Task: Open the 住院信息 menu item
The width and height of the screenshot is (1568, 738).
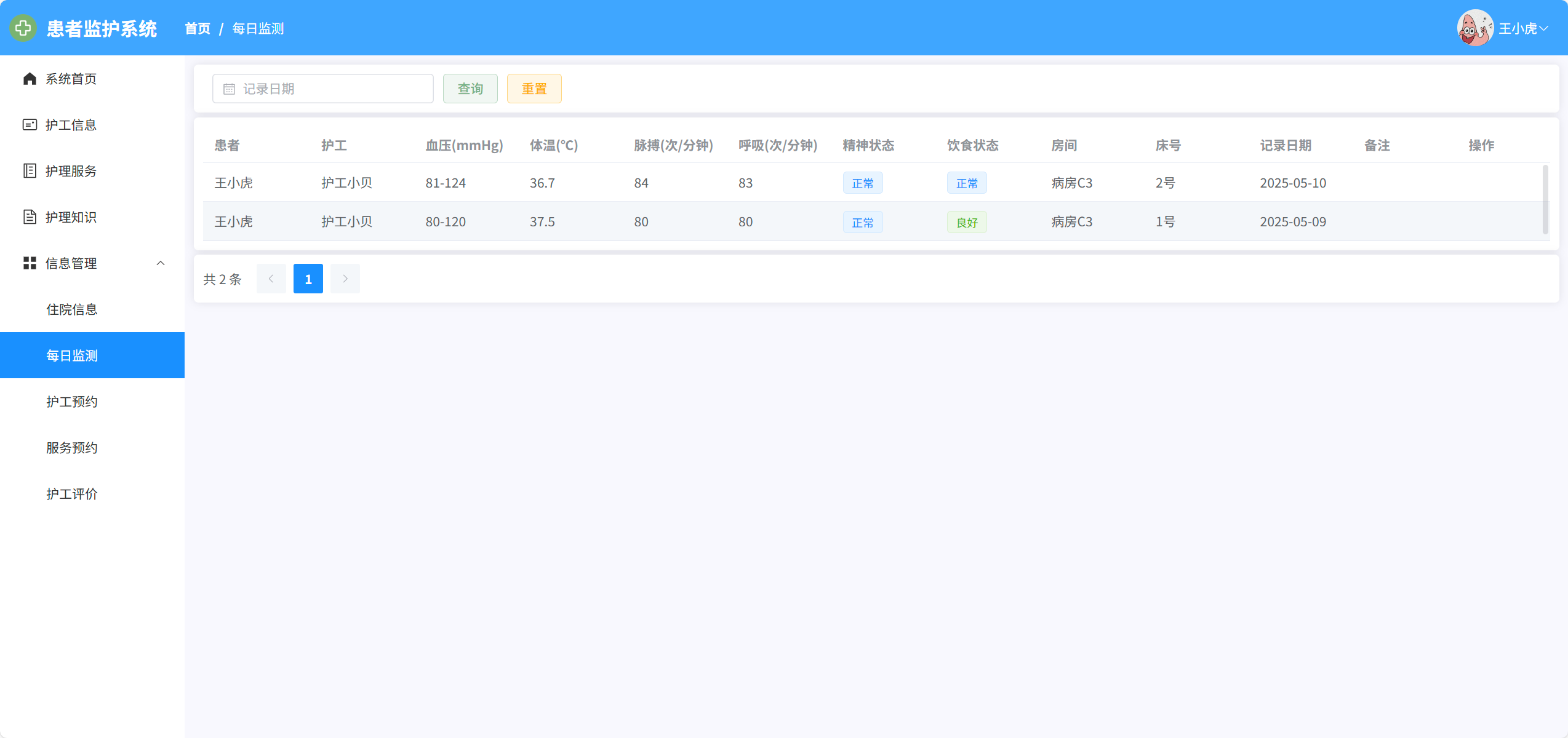Action: coord(72,309)
